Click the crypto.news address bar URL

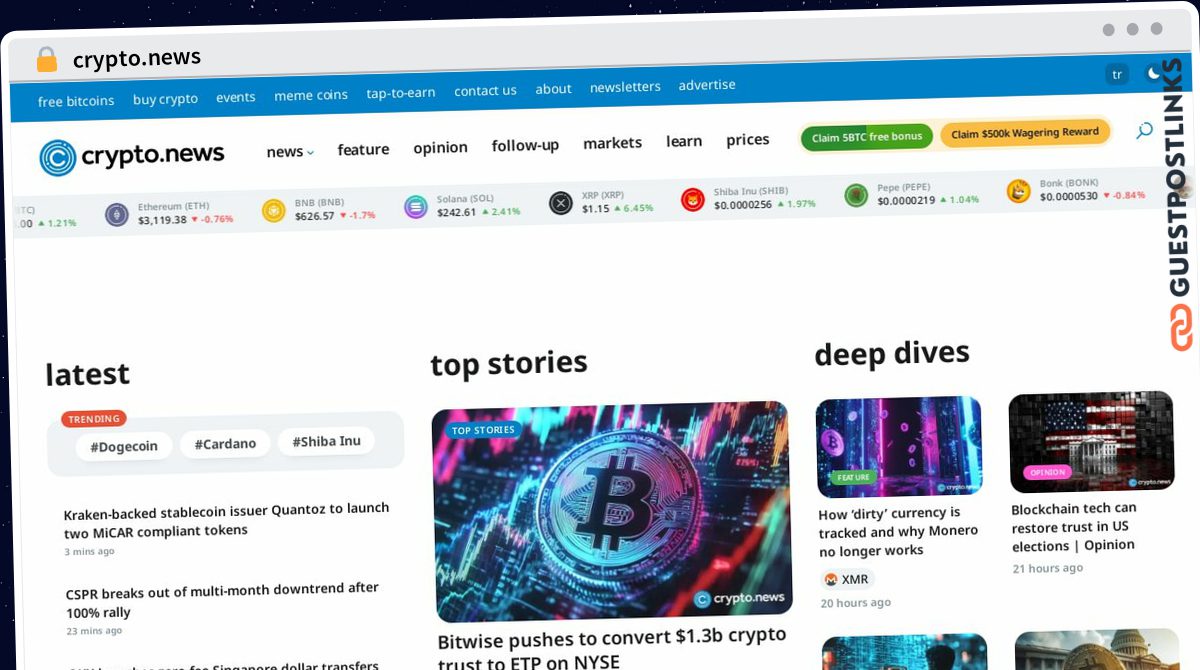coord(137,59)
